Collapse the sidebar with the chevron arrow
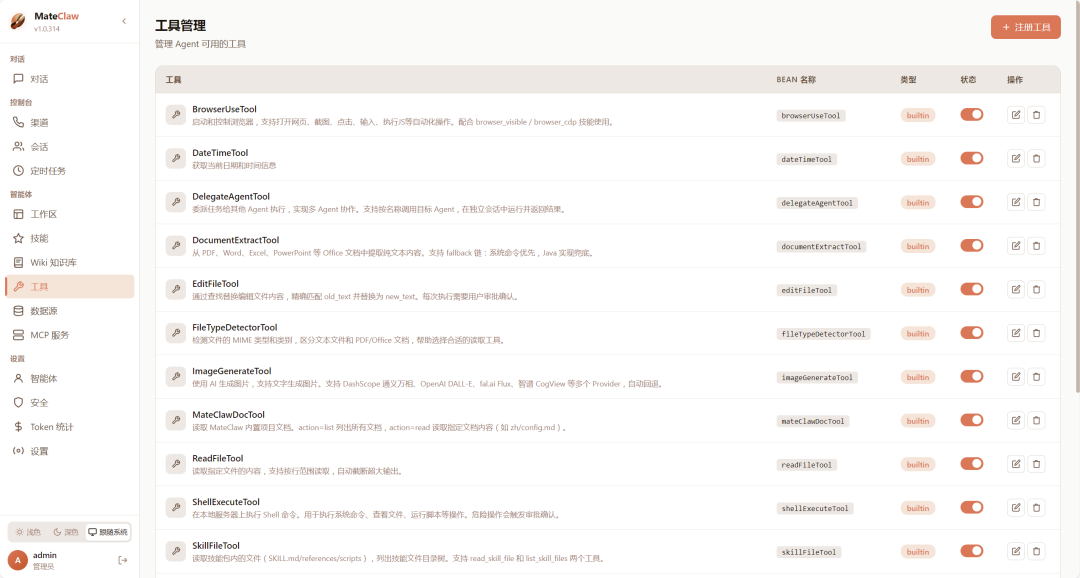This screenshot has width=1080, height=578. pos(124,21)
